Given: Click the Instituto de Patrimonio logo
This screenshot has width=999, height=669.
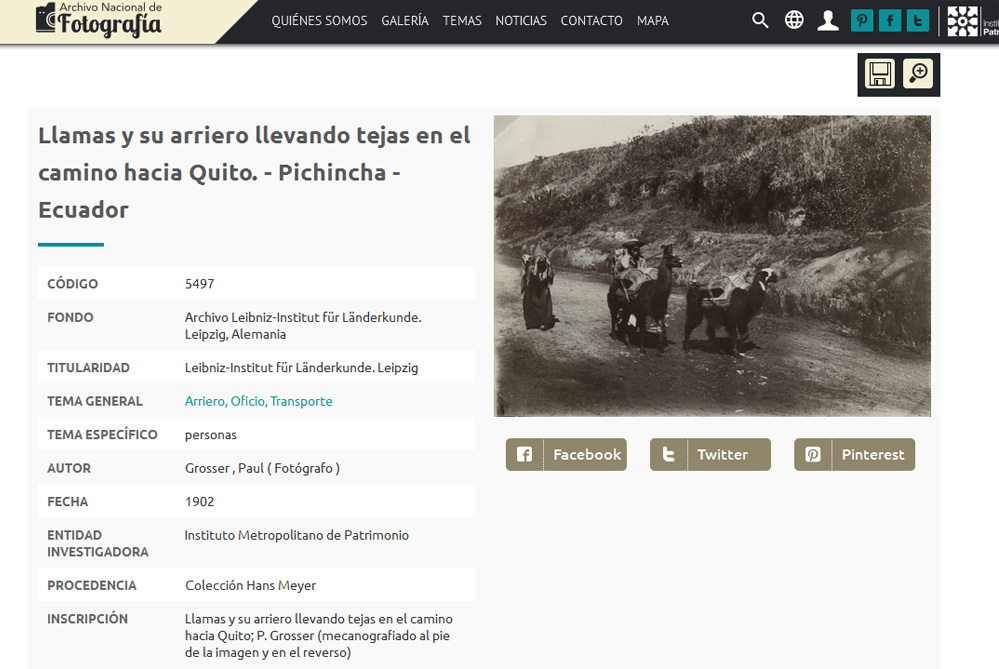Looking at the screenshot, I should point(972,21).
